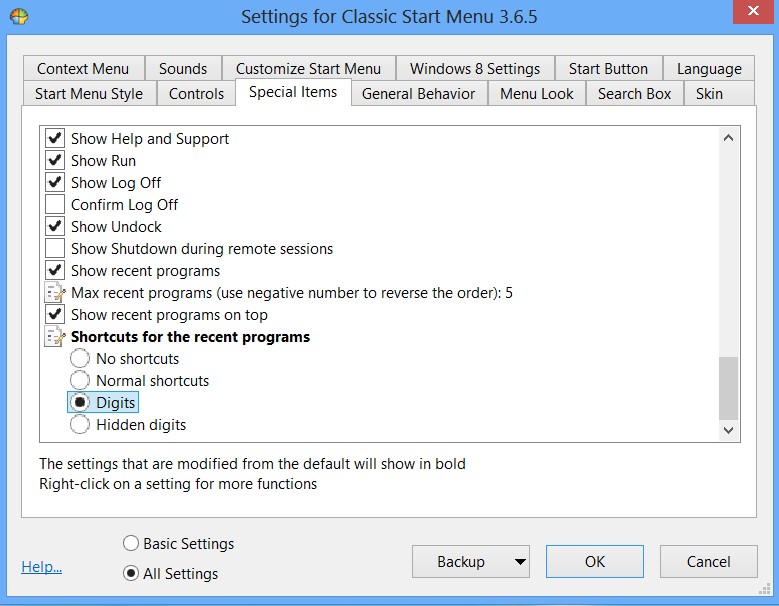This screenshot has width=779, height=606.
Task: Go to Windows 8 Settings tab
Action: click(x=475, y=69)
